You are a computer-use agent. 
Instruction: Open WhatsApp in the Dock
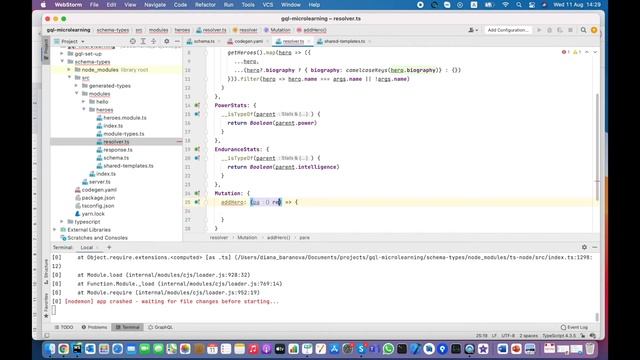pyautogui.click(x=389, y=349)
